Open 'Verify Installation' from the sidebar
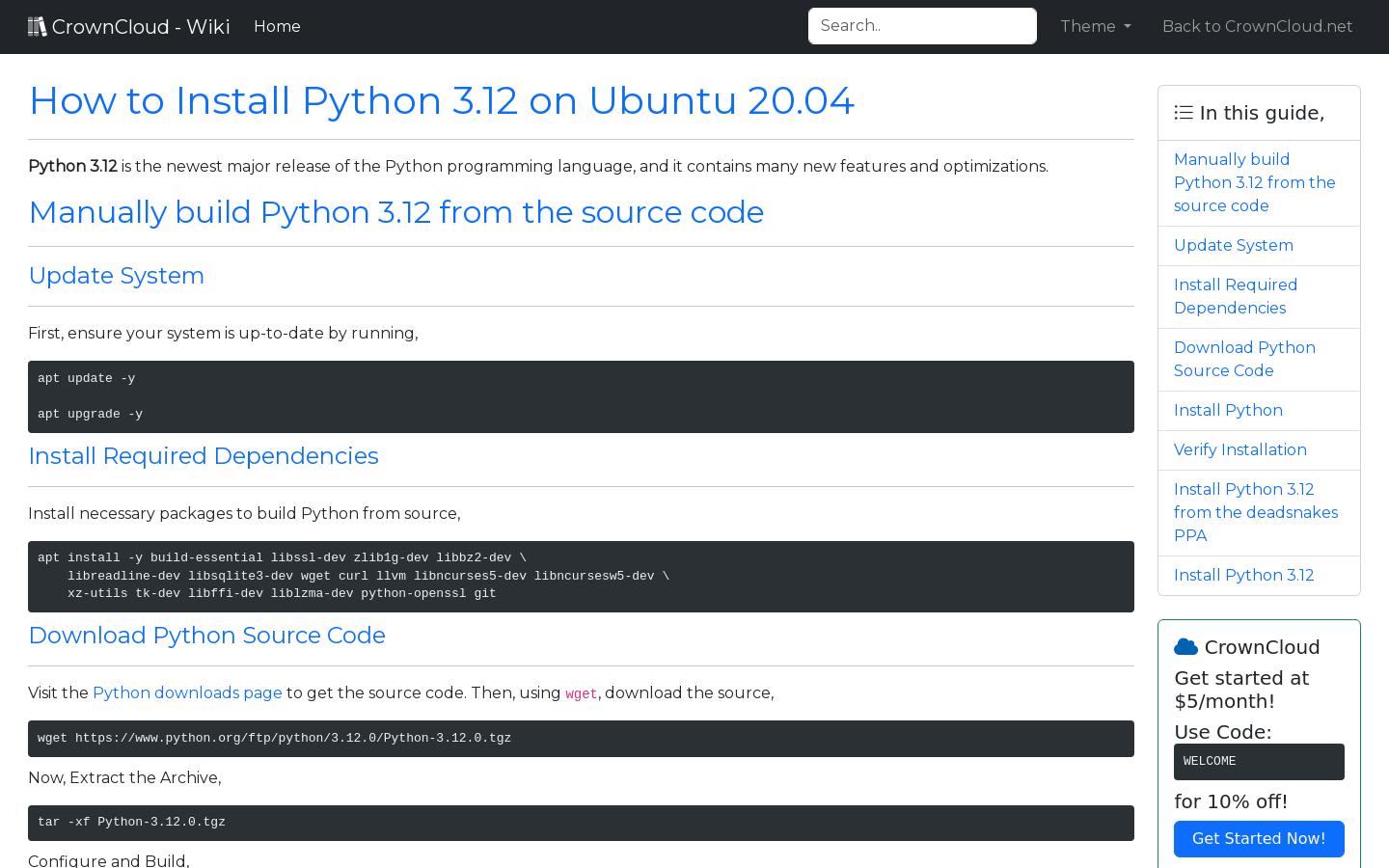The width and height of the screenshot is (1389, 868). 1240,449
